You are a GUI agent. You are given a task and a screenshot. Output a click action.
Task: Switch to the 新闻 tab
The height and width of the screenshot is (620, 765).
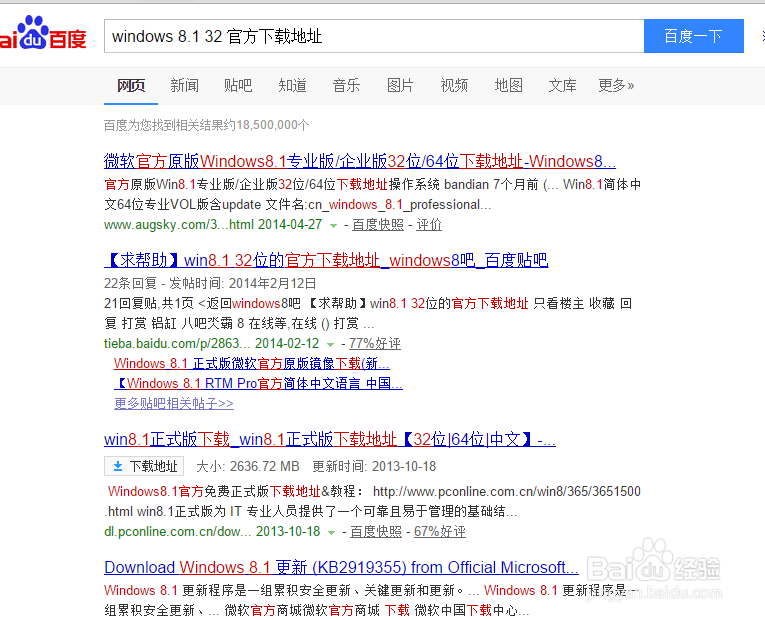(x=184, y=85)
